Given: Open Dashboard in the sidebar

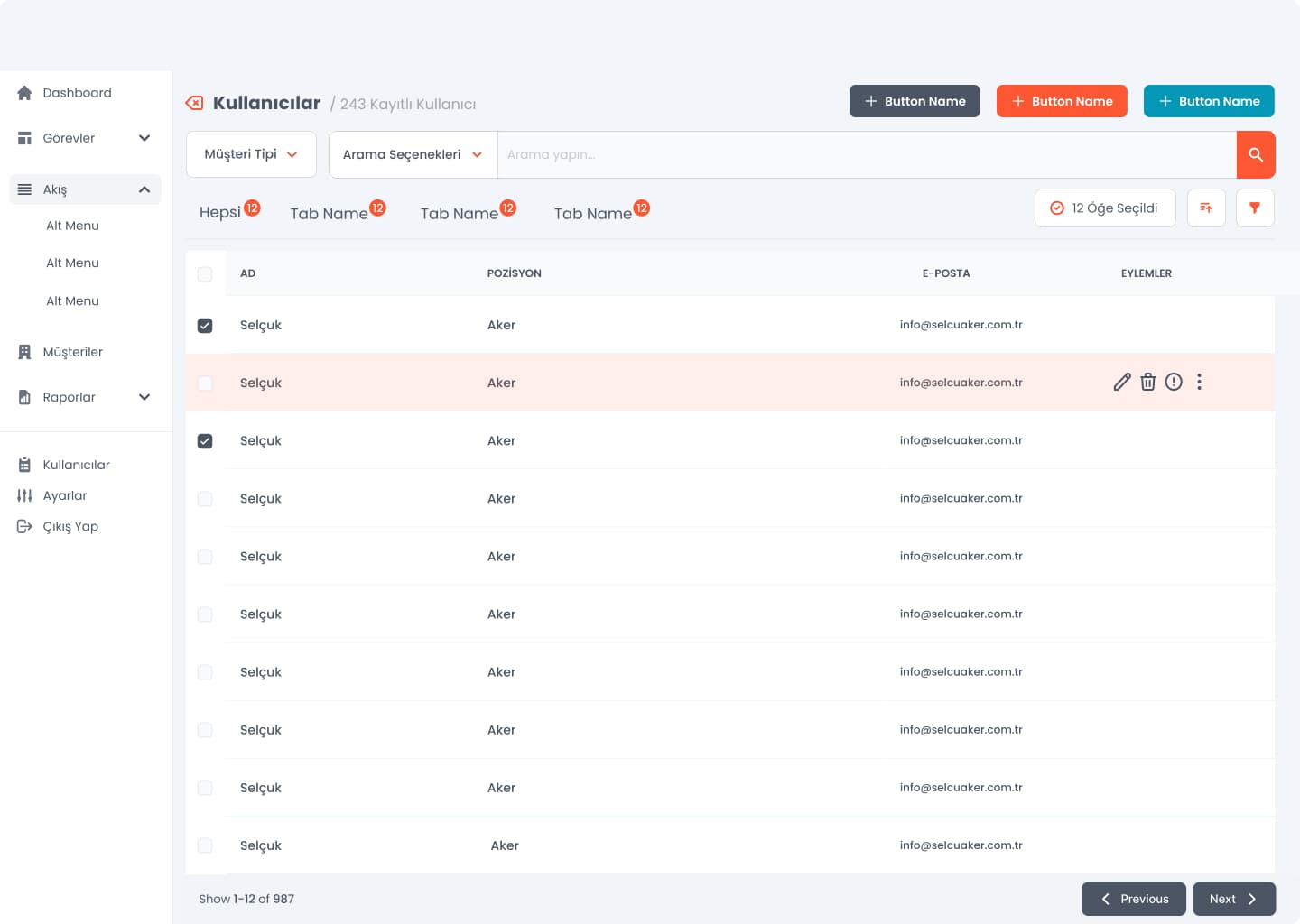Looking at the screenshot, I should tap(77, 93).
